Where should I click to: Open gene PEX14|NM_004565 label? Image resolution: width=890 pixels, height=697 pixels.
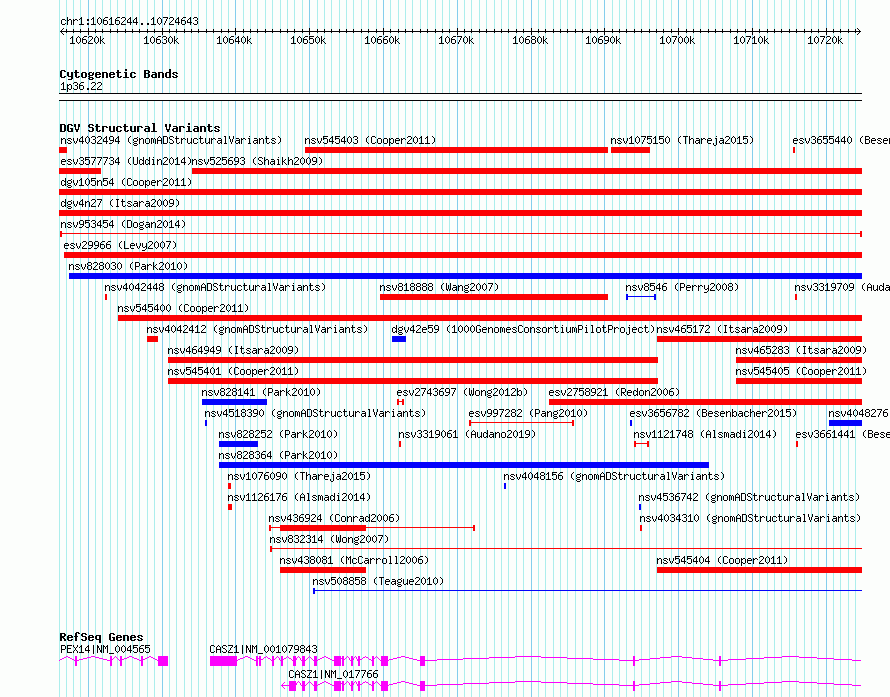(x=106, y=649)
